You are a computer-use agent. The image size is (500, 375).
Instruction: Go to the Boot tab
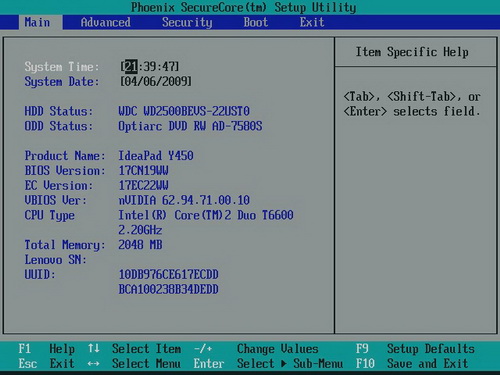(x=256, y=22)
